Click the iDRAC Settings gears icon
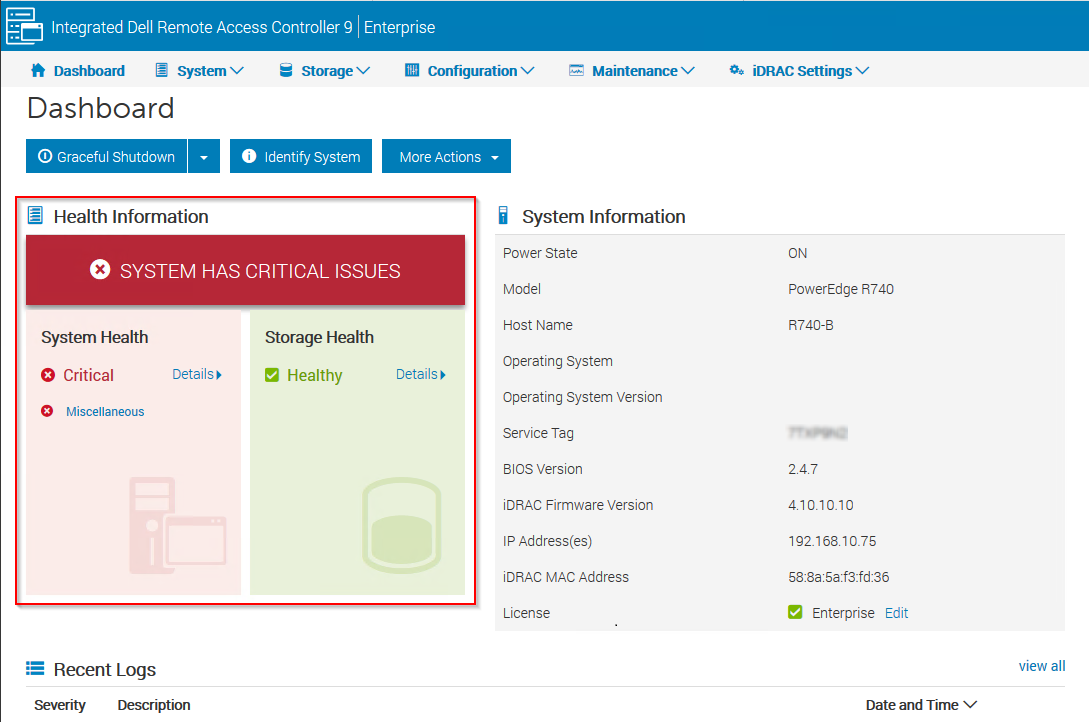The height and width of the screenshot is (722, 1089). click(737, 71)
